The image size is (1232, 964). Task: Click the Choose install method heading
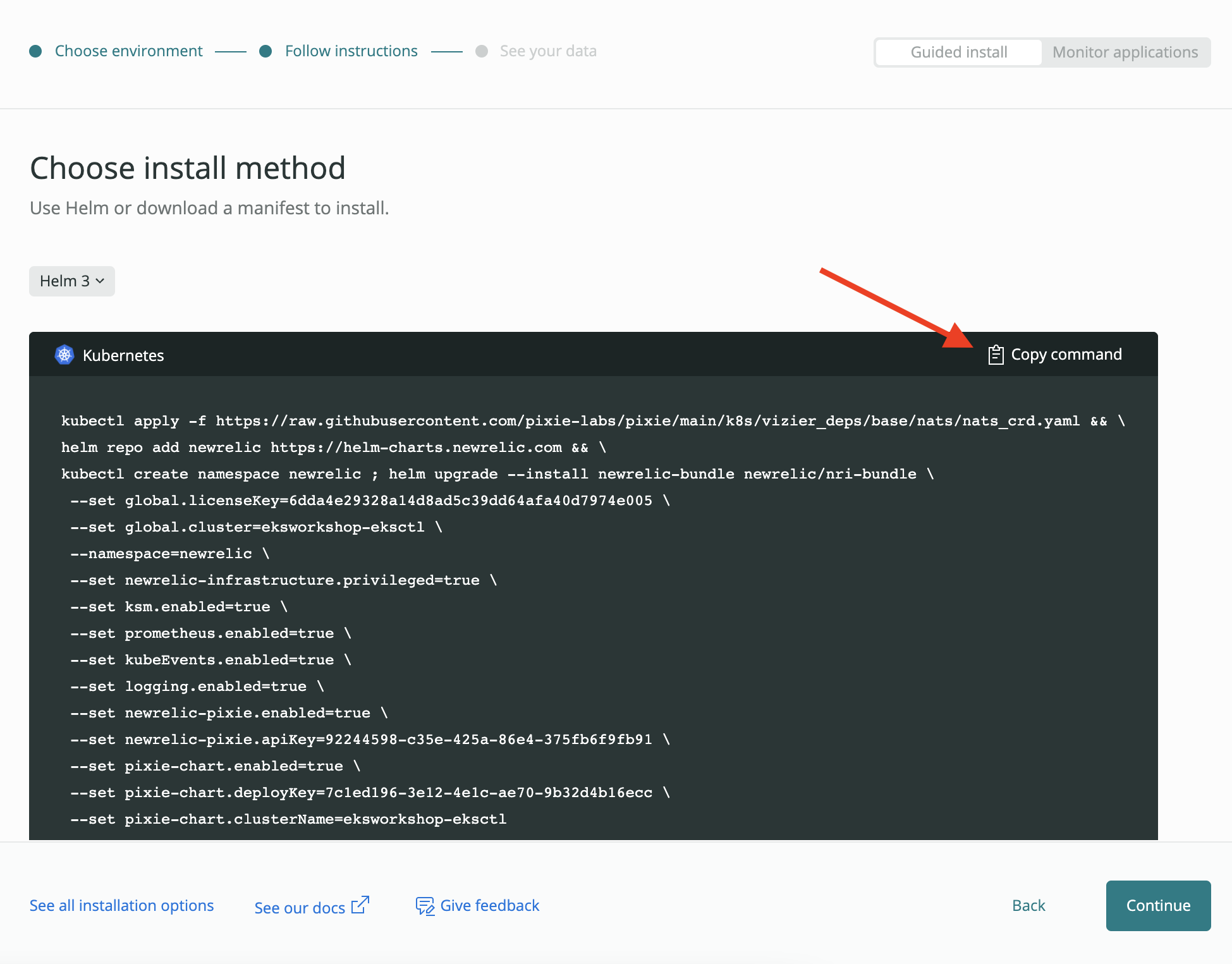pos(188,168)
